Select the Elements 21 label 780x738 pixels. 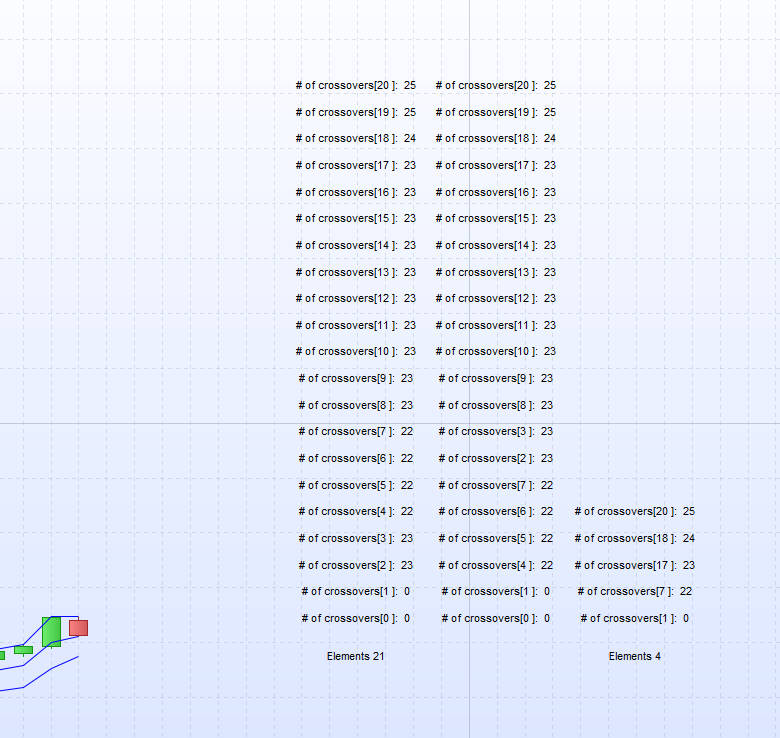click(355, 656)
